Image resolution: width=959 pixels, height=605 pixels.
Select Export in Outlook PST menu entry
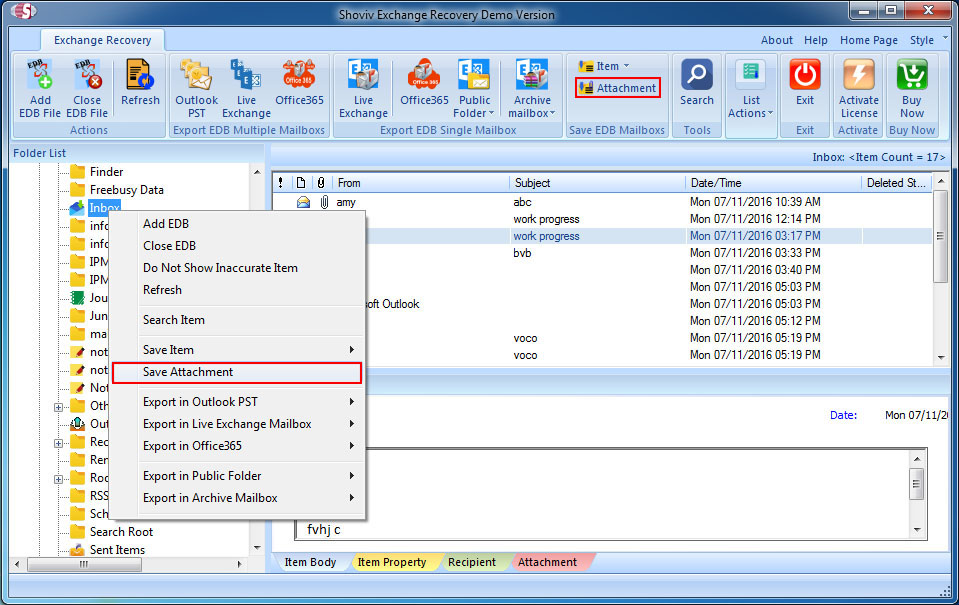200,402
